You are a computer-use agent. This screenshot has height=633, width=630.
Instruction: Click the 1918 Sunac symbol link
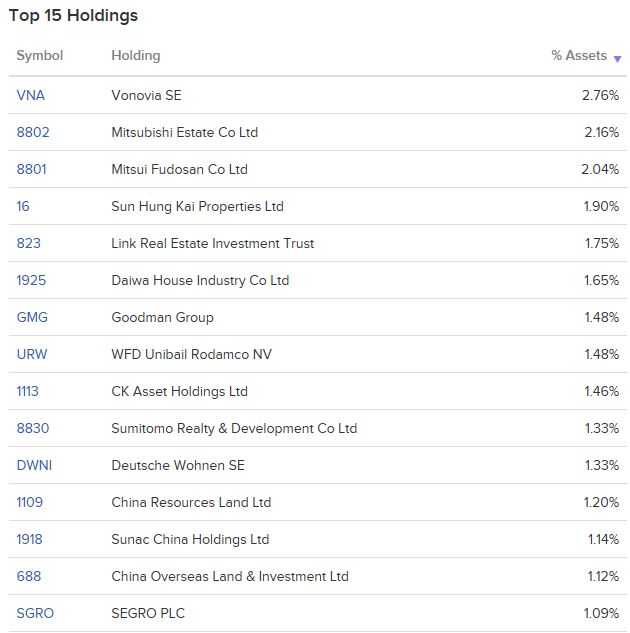pos(29,539)
